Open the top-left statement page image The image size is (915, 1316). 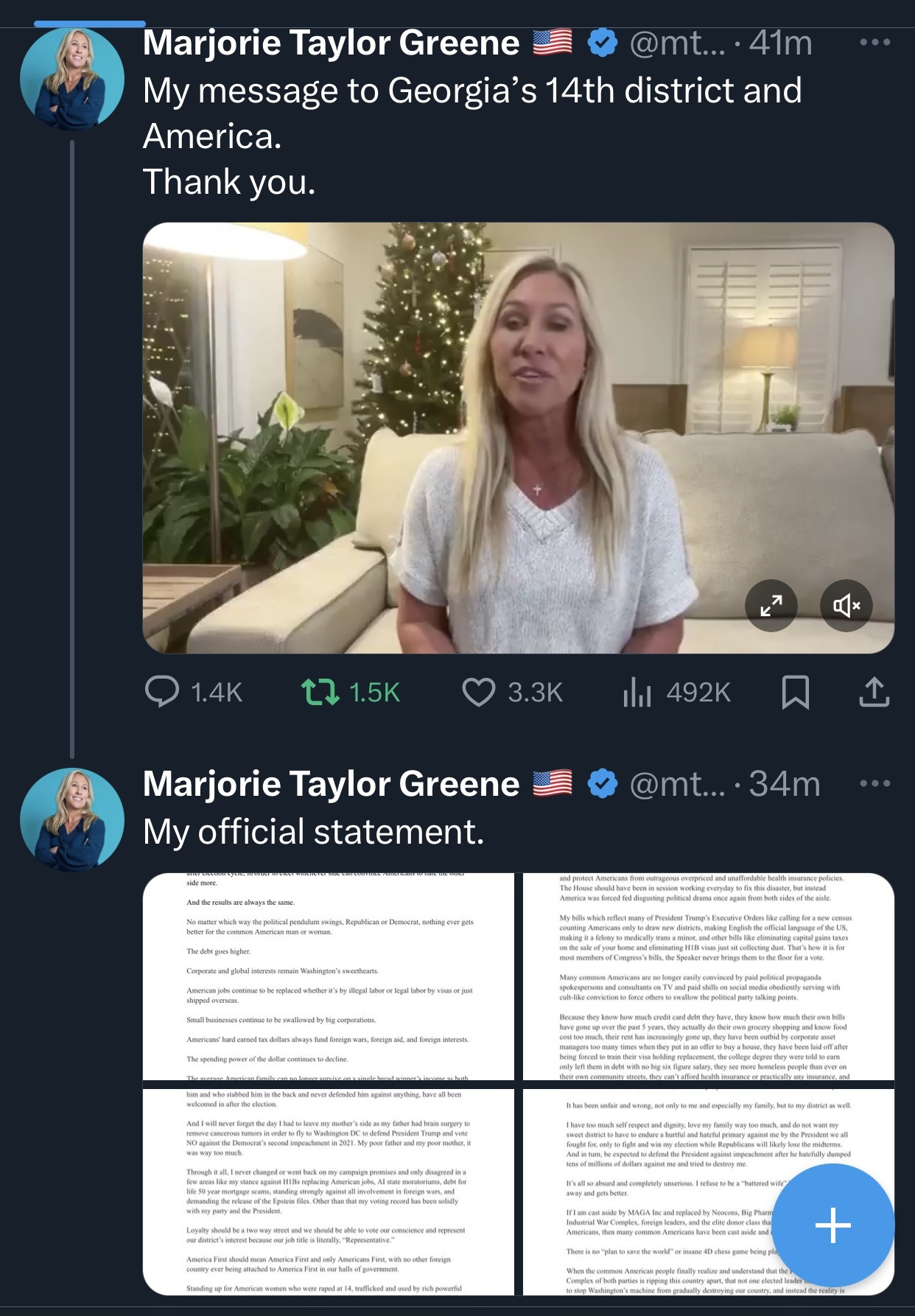pos(329,976)
